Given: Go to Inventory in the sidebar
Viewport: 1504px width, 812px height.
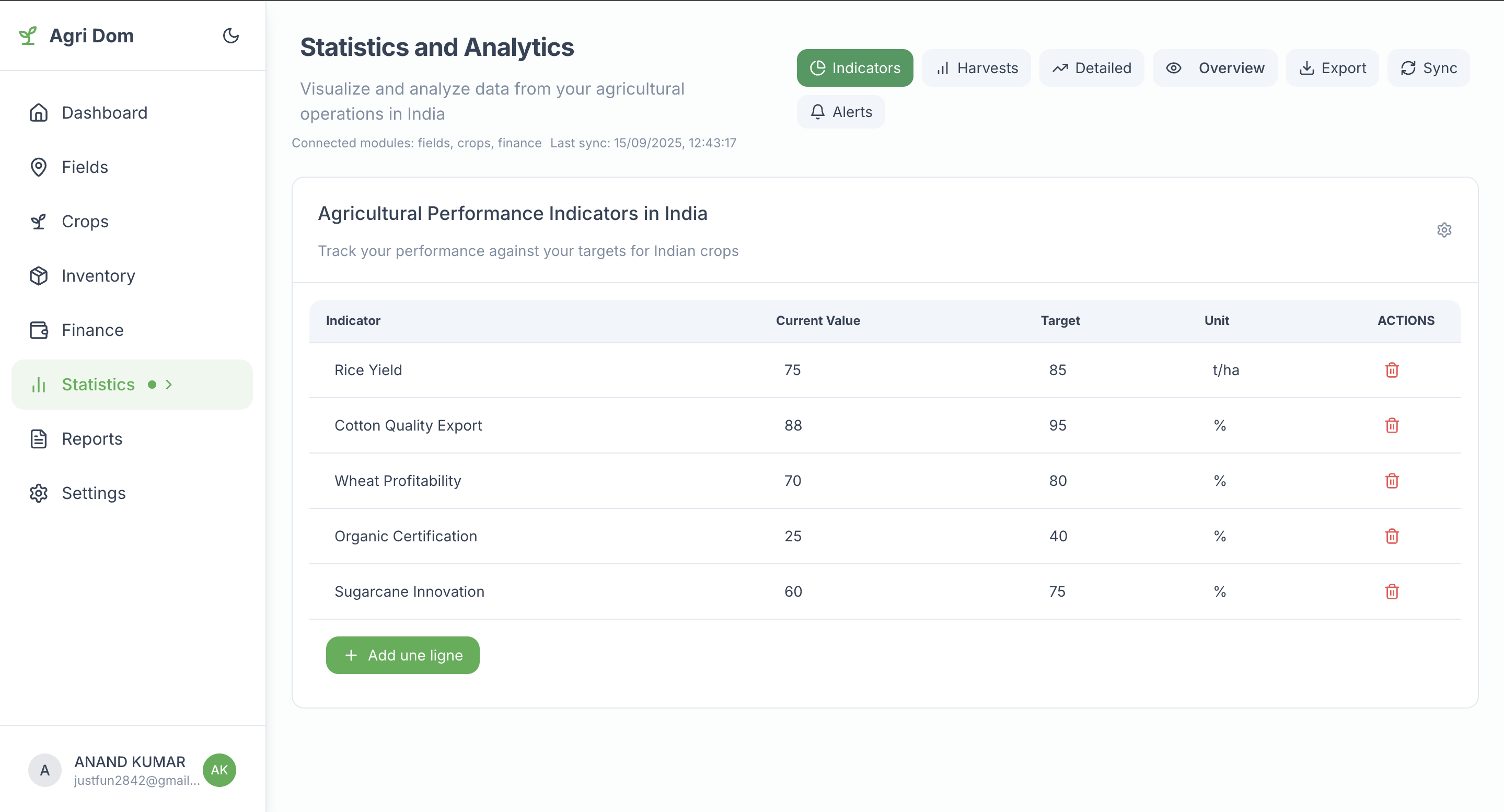Looking at the screenshot, I should 98,276.
